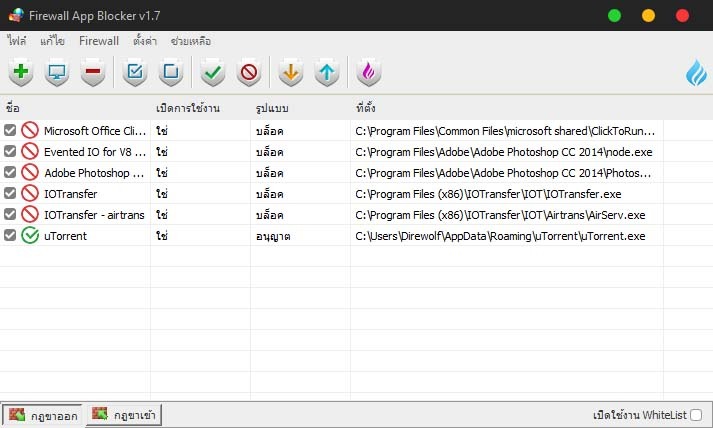Click block icon of the IOTransfer.exe row
This screenshot has width=713, height=428.
coord(30,193)
